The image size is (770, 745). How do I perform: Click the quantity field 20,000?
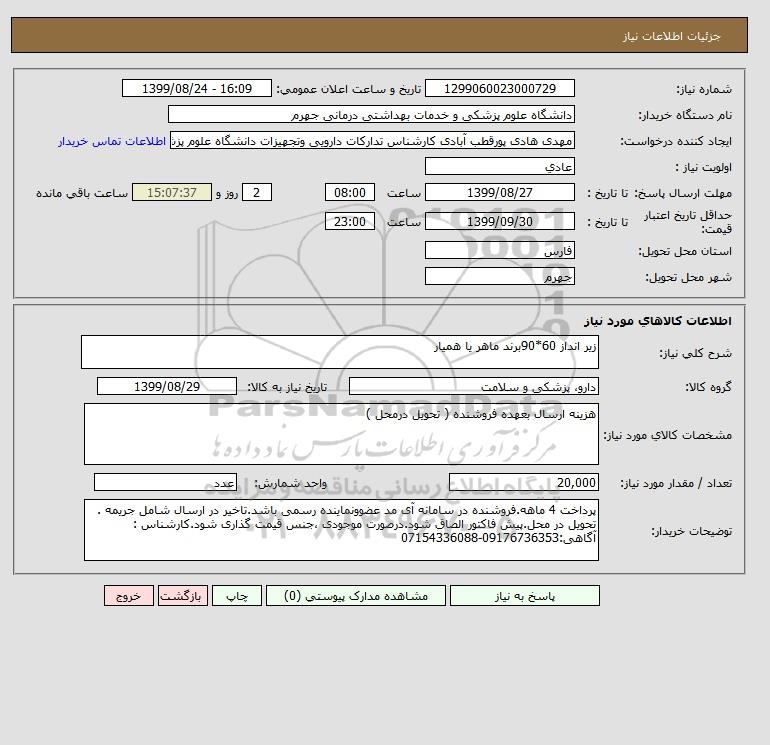(523, 483)
